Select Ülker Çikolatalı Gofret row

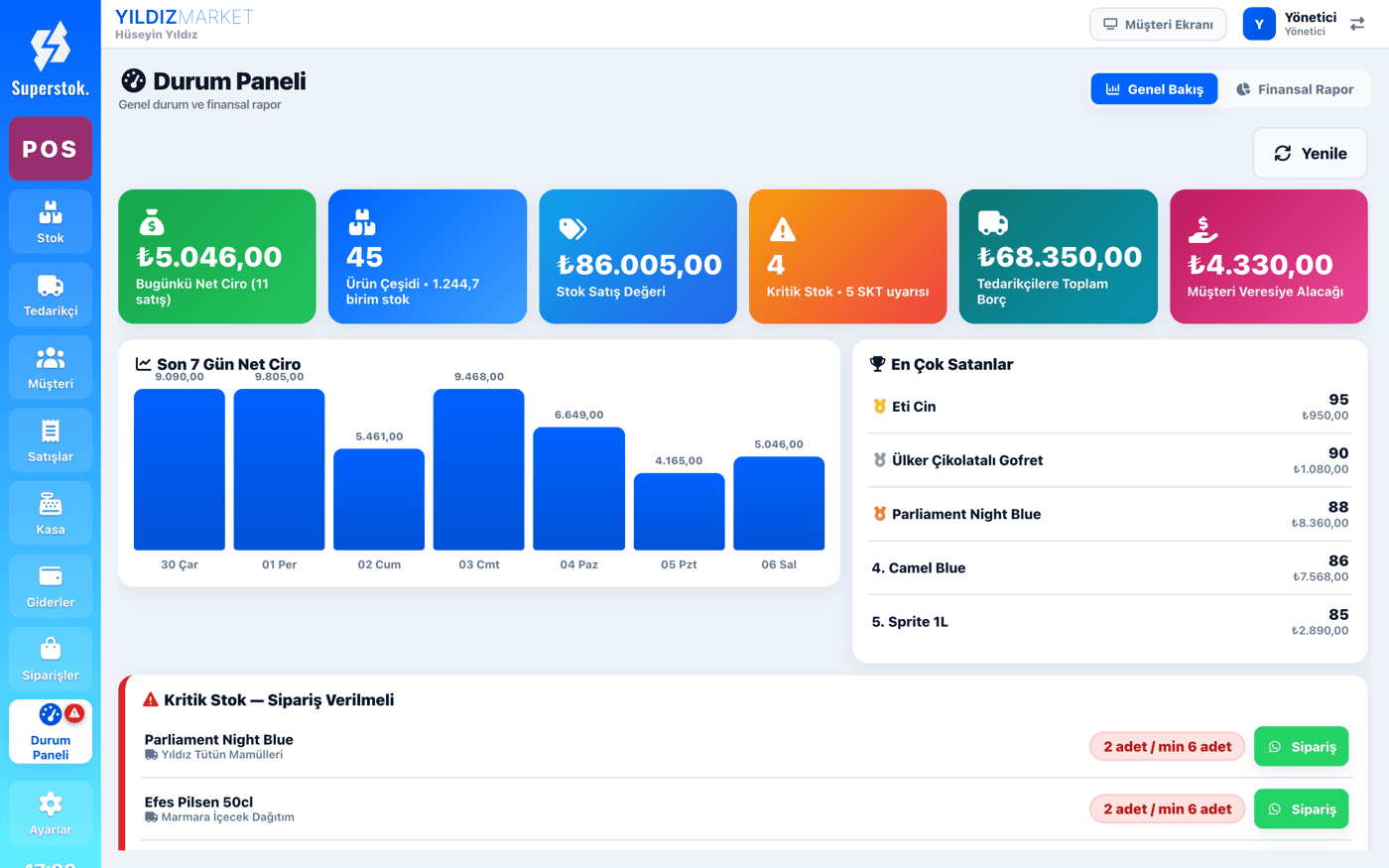point(1109,460)
